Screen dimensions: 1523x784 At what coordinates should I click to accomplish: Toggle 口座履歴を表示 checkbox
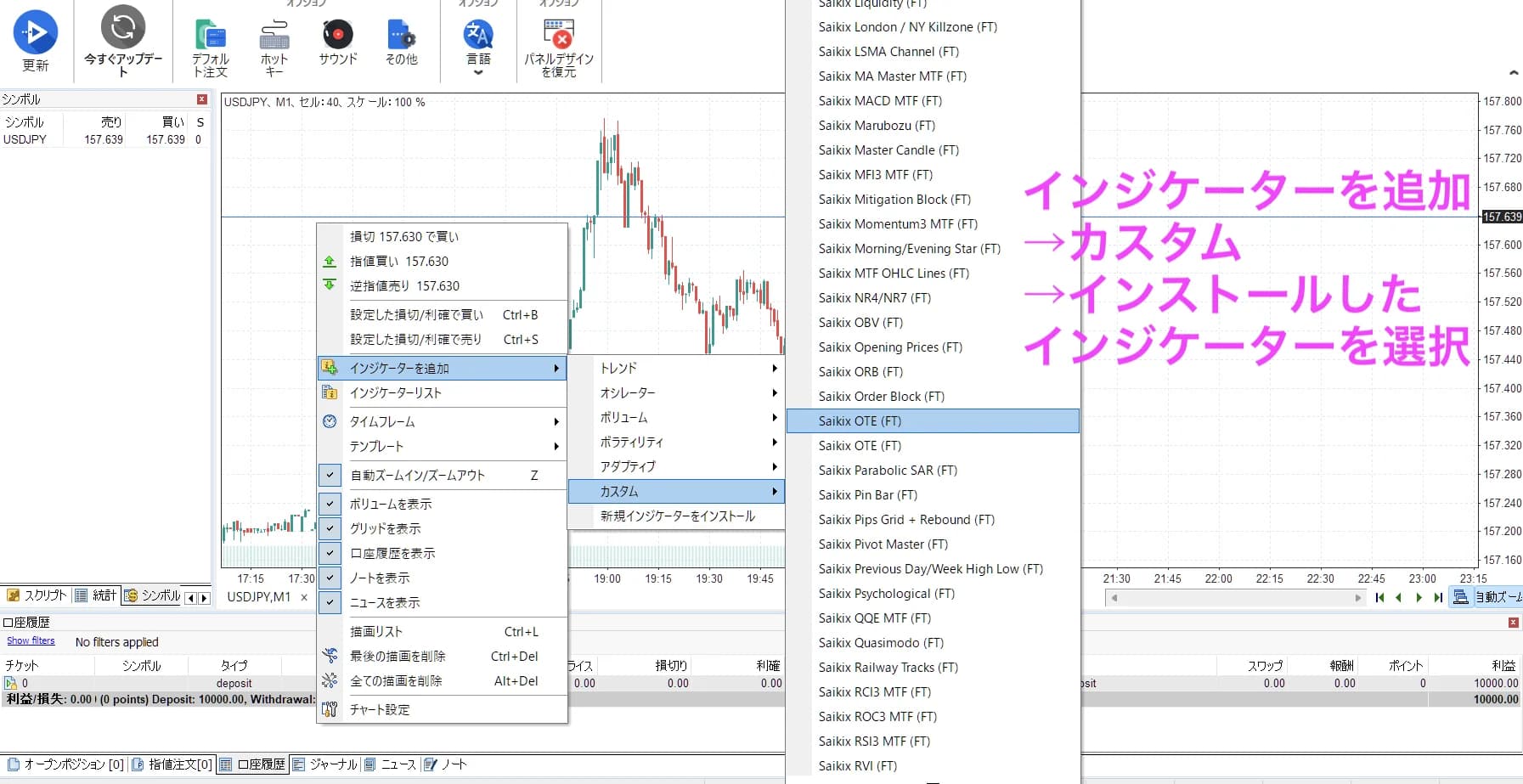coord(330,553)
